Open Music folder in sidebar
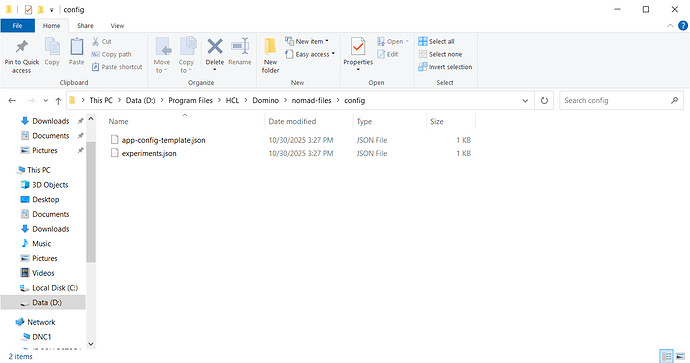The height and width of the screenshot is (363, 690). click(41, 243)
